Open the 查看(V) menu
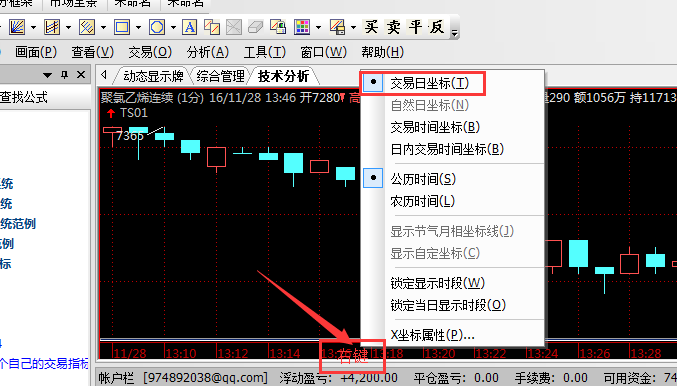677x386 pixels. click(x=92, y=52)
